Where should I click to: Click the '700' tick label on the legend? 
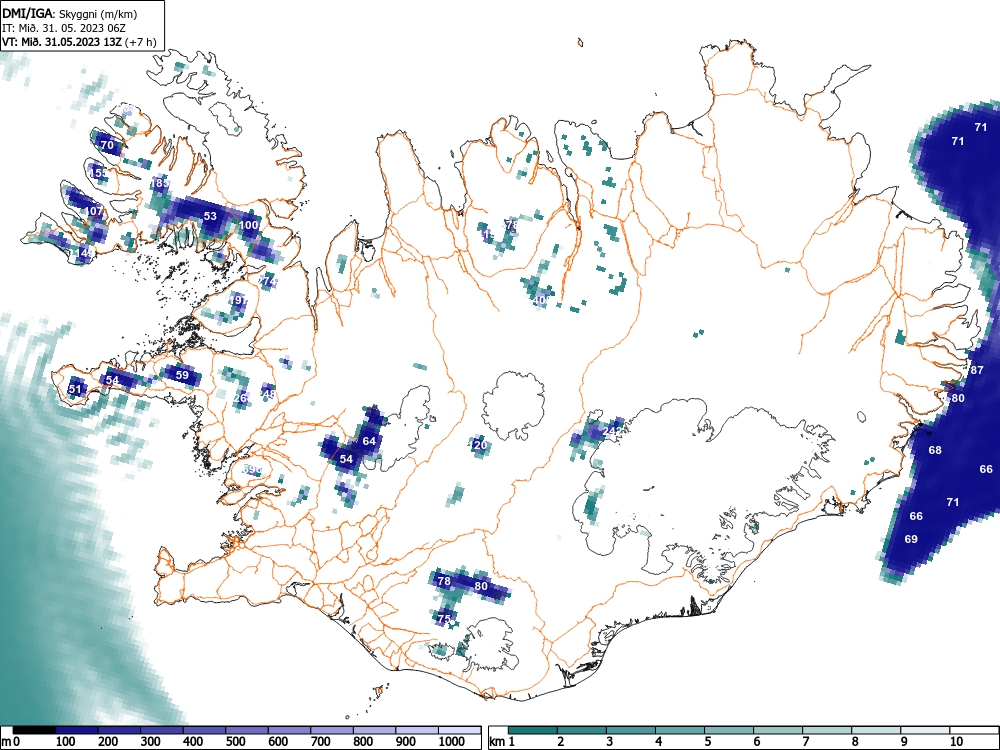click(320, 742)
